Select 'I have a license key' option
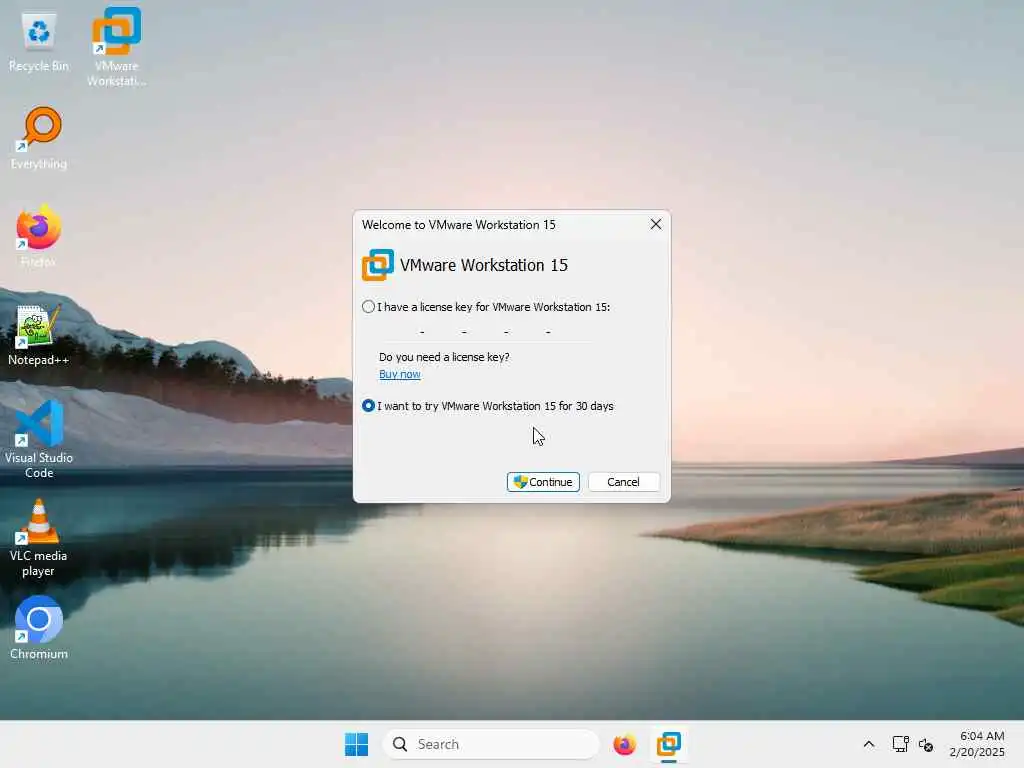Screen dimensions: 1024x768 click(486, 307)
